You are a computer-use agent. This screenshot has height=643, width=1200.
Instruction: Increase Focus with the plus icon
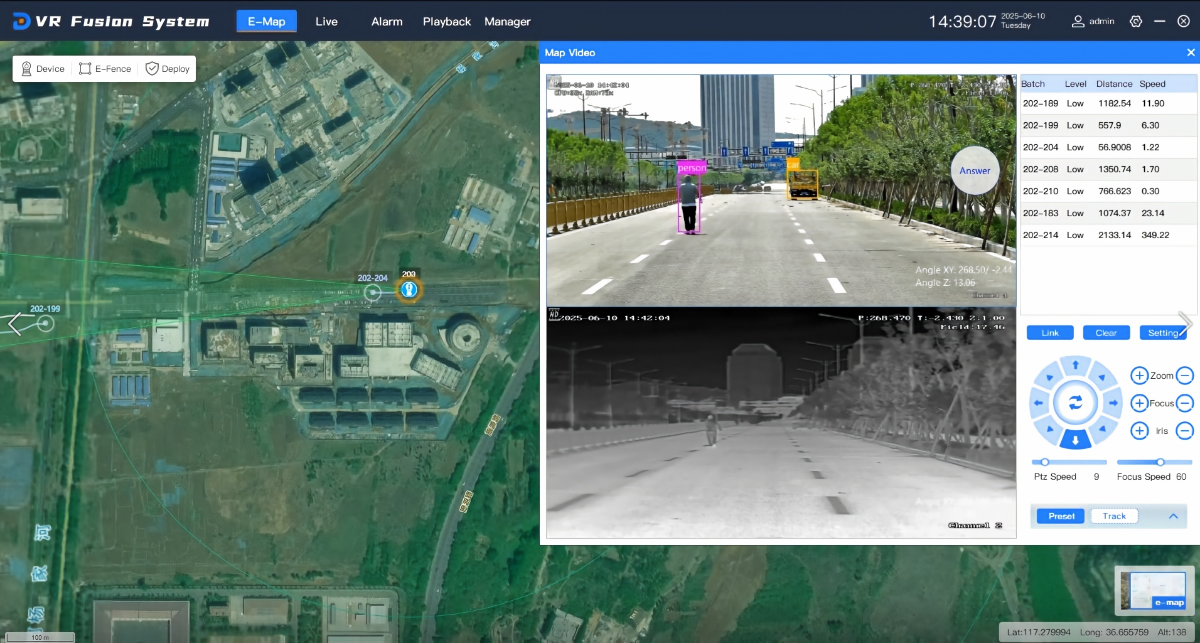point(1139,403)
